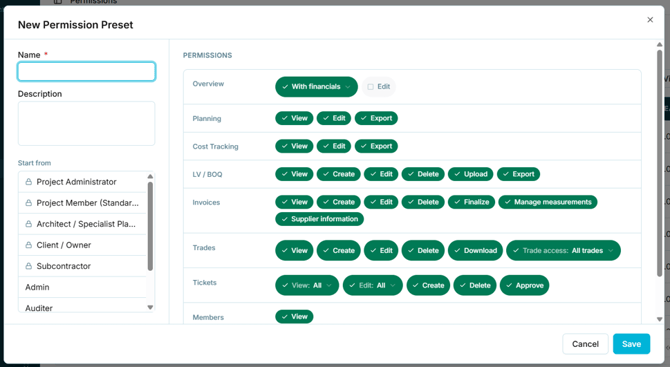Toggle LV / BOQ Edit permission
Screen dimensions: 670x367
[381, 174]
